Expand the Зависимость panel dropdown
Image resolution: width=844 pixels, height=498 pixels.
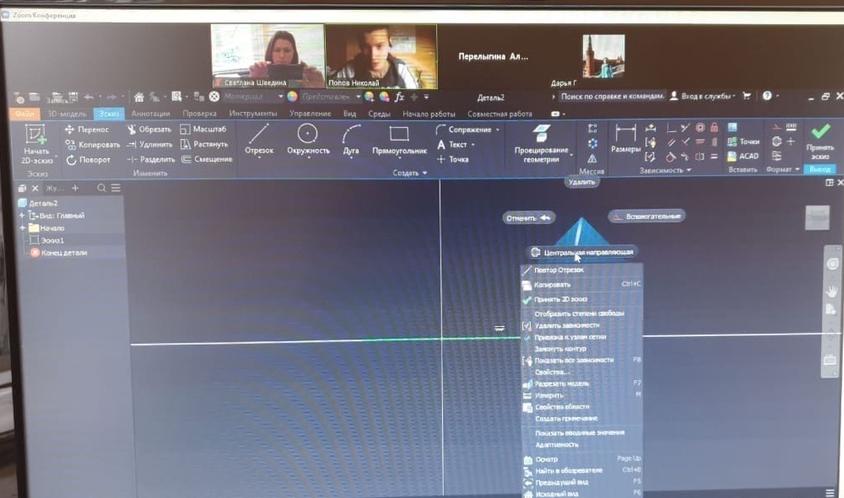(x=665, y=170)
